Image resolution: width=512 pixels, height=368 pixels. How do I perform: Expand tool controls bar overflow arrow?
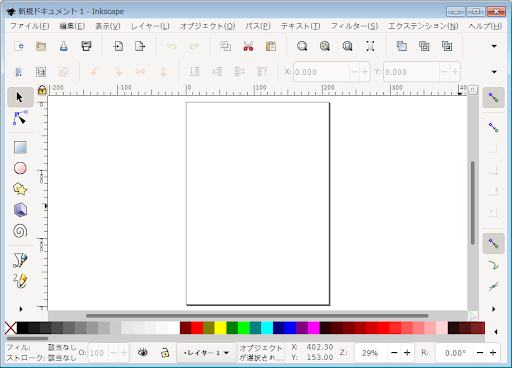494,72
